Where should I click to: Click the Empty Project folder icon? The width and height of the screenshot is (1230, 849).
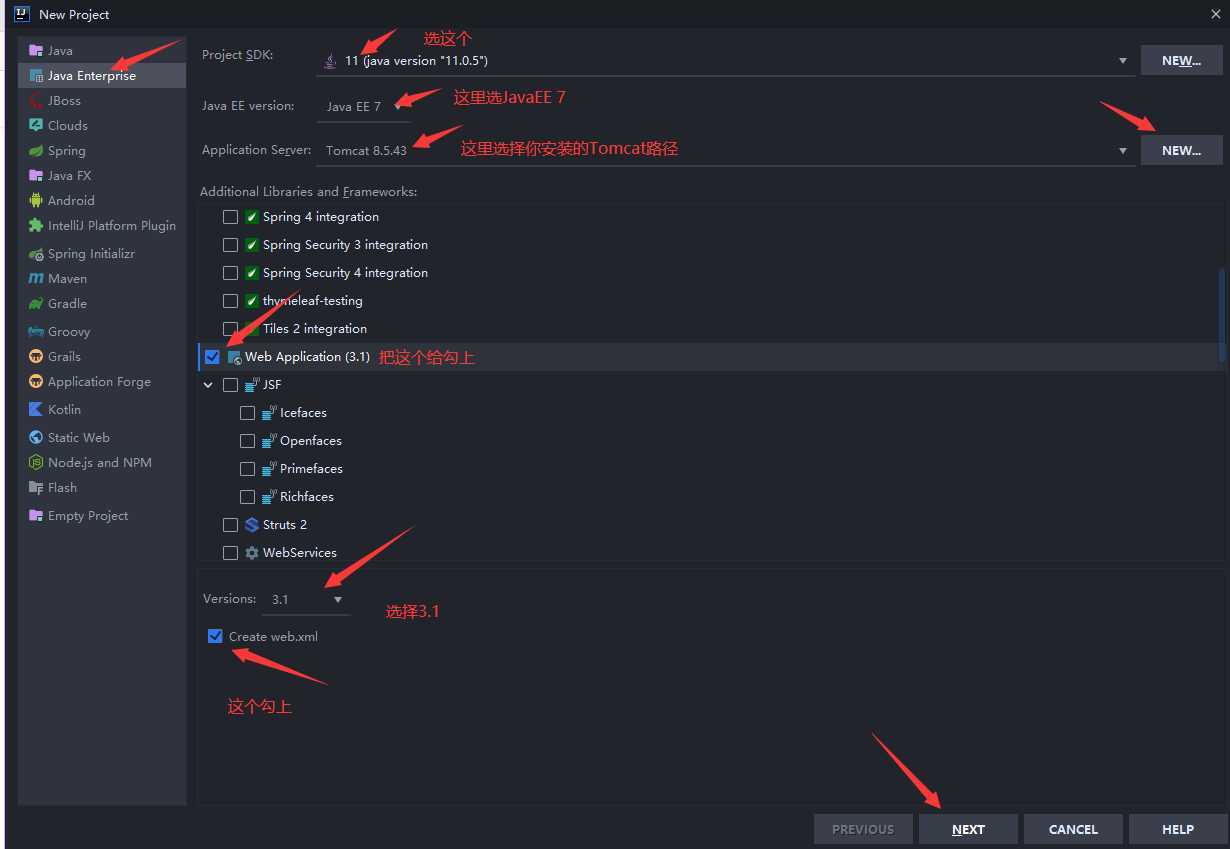pos(36,515)
